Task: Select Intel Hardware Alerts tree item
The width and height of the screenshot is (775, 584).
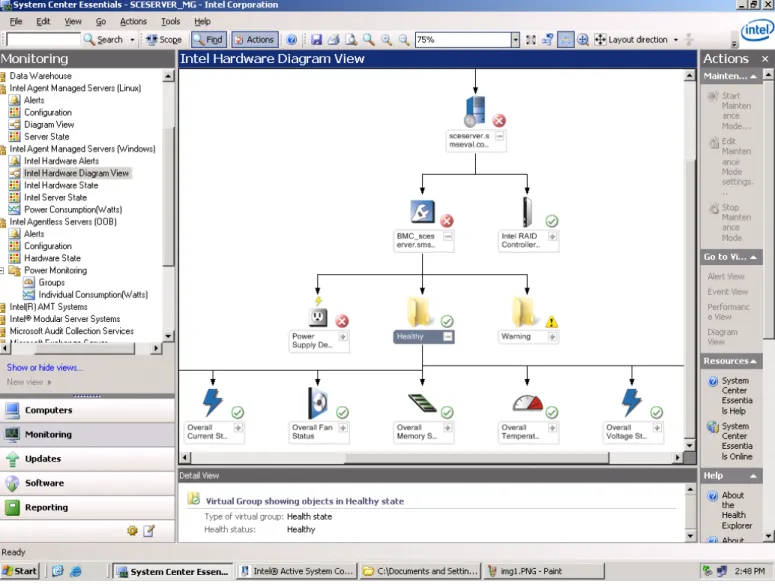Action: (61, 161)
